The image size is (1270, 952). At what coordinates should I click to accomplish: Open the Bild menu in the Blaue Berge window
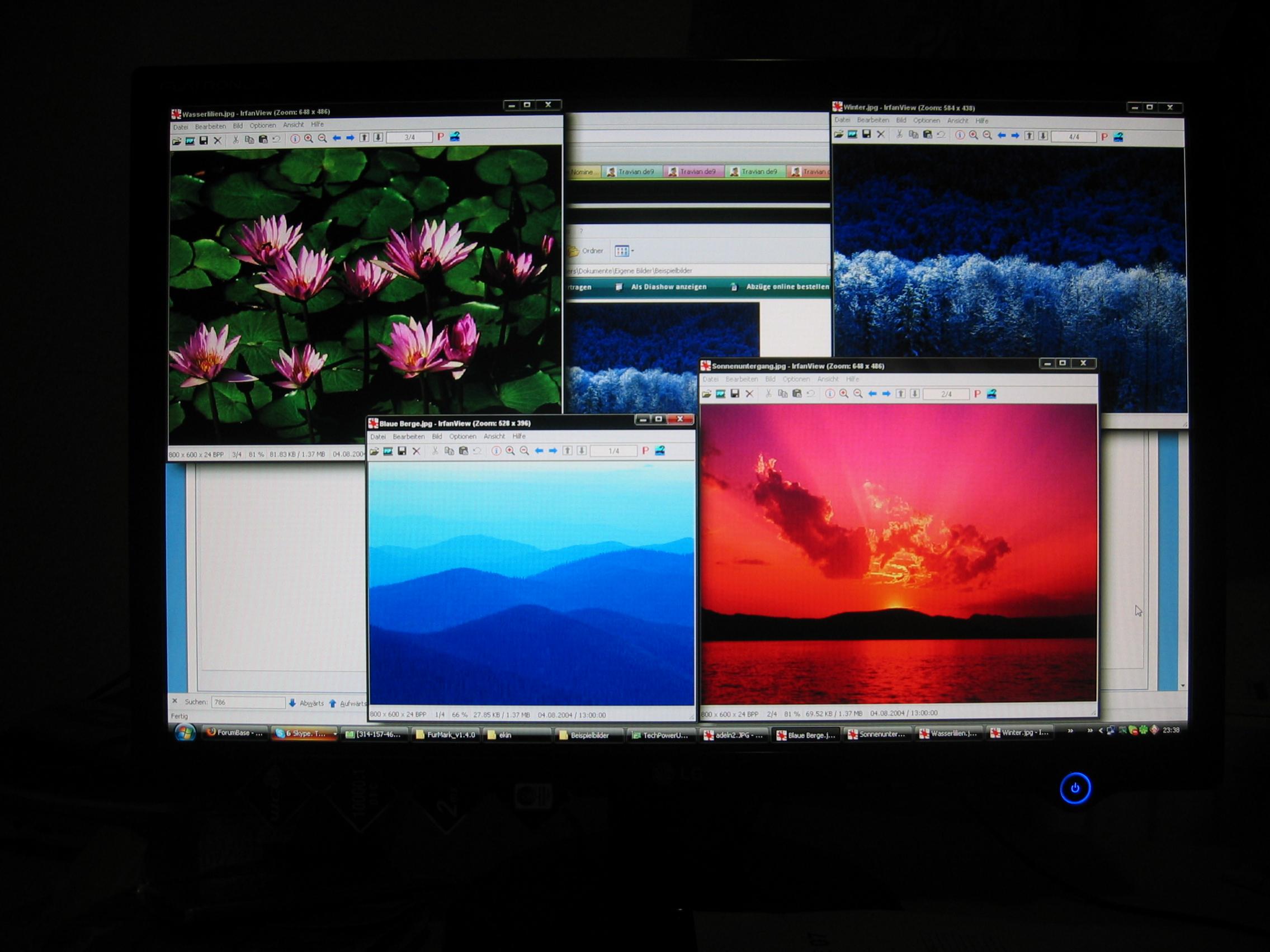point(437,437)
